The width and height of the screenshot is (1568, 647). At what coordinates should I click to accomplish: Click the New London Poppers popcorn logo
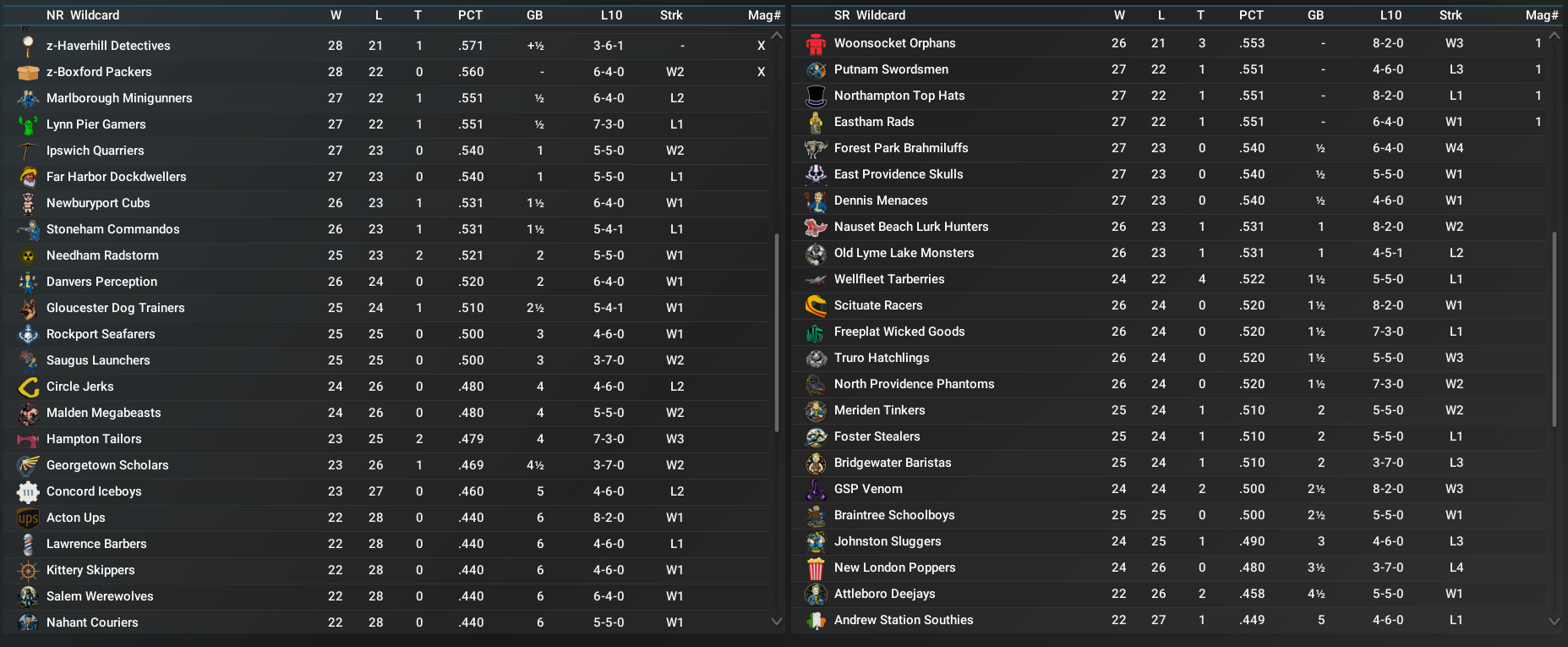(816, 568)
